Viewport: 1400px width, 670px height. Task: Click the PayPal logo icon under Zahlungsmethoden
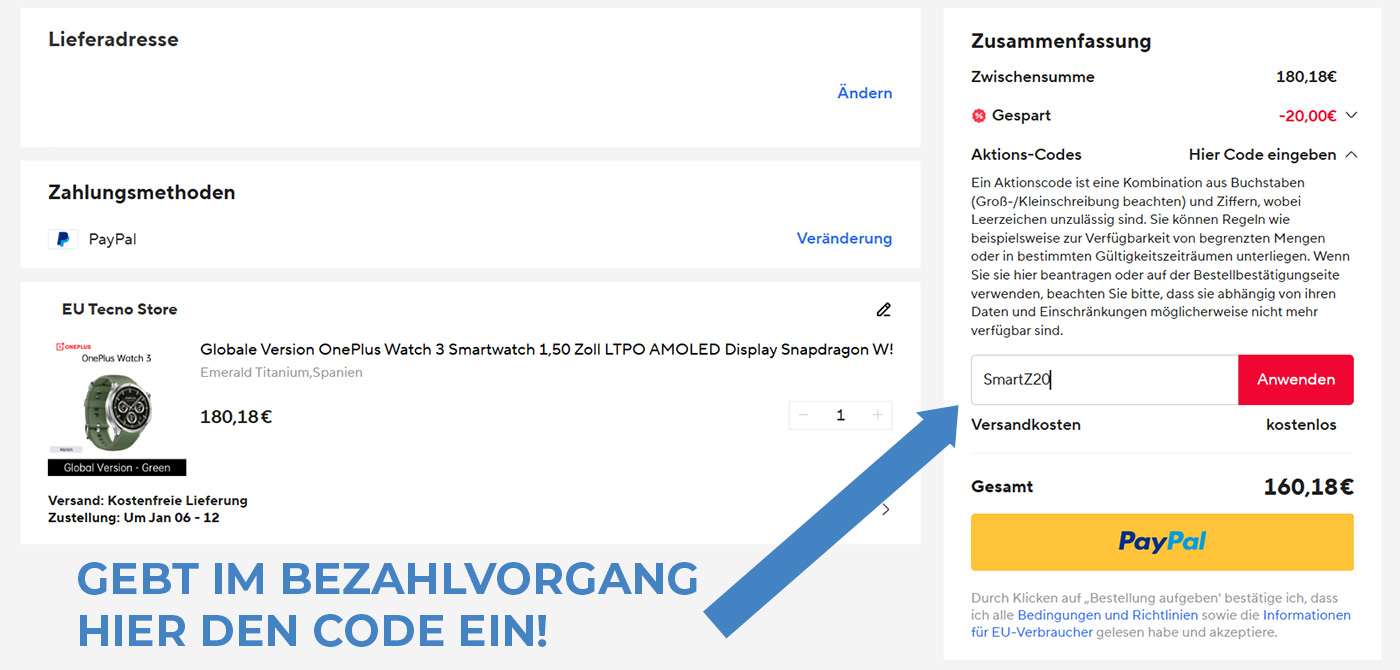pos(63,239)
